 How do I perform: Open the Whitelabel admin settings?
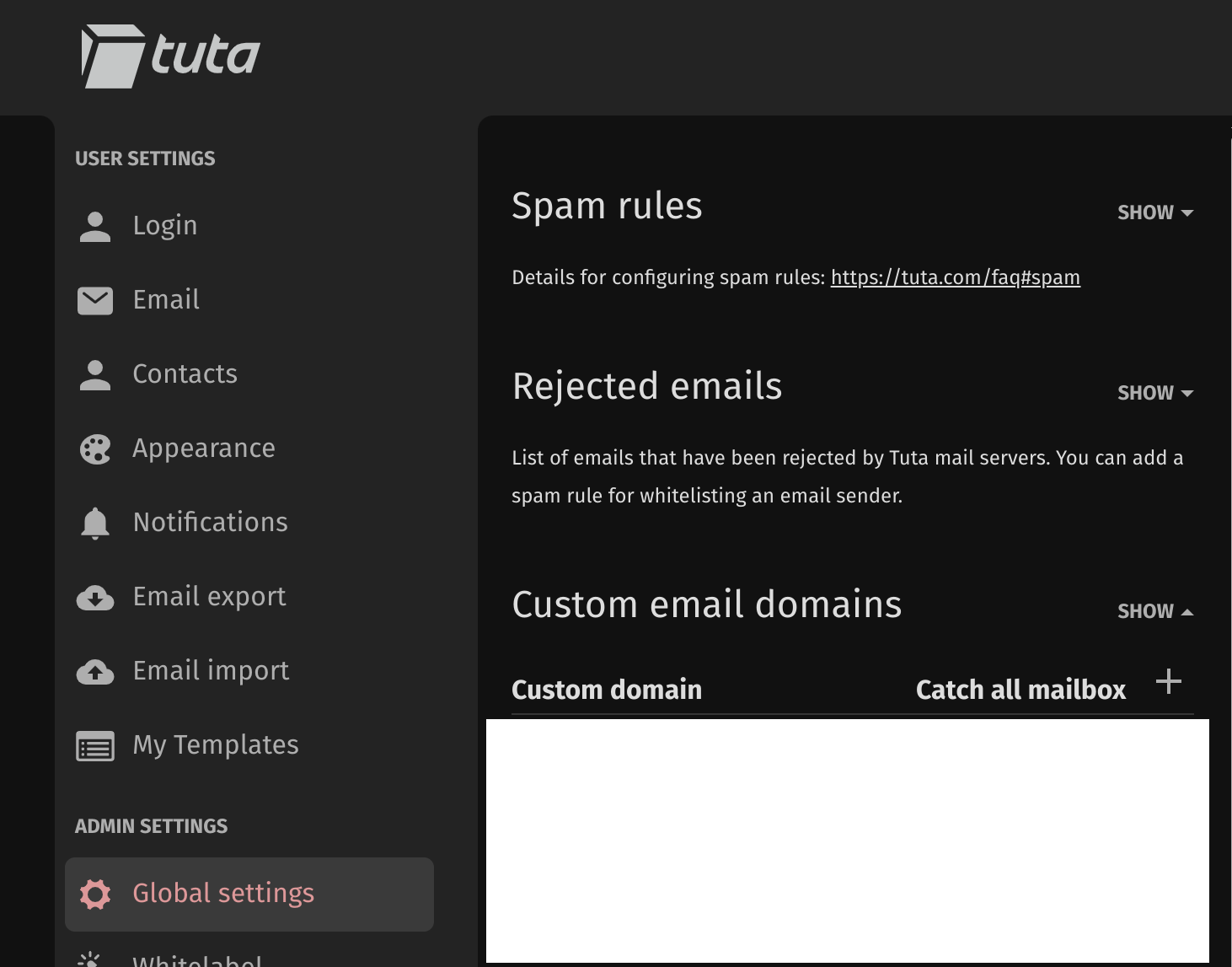(x=197, y=960)
